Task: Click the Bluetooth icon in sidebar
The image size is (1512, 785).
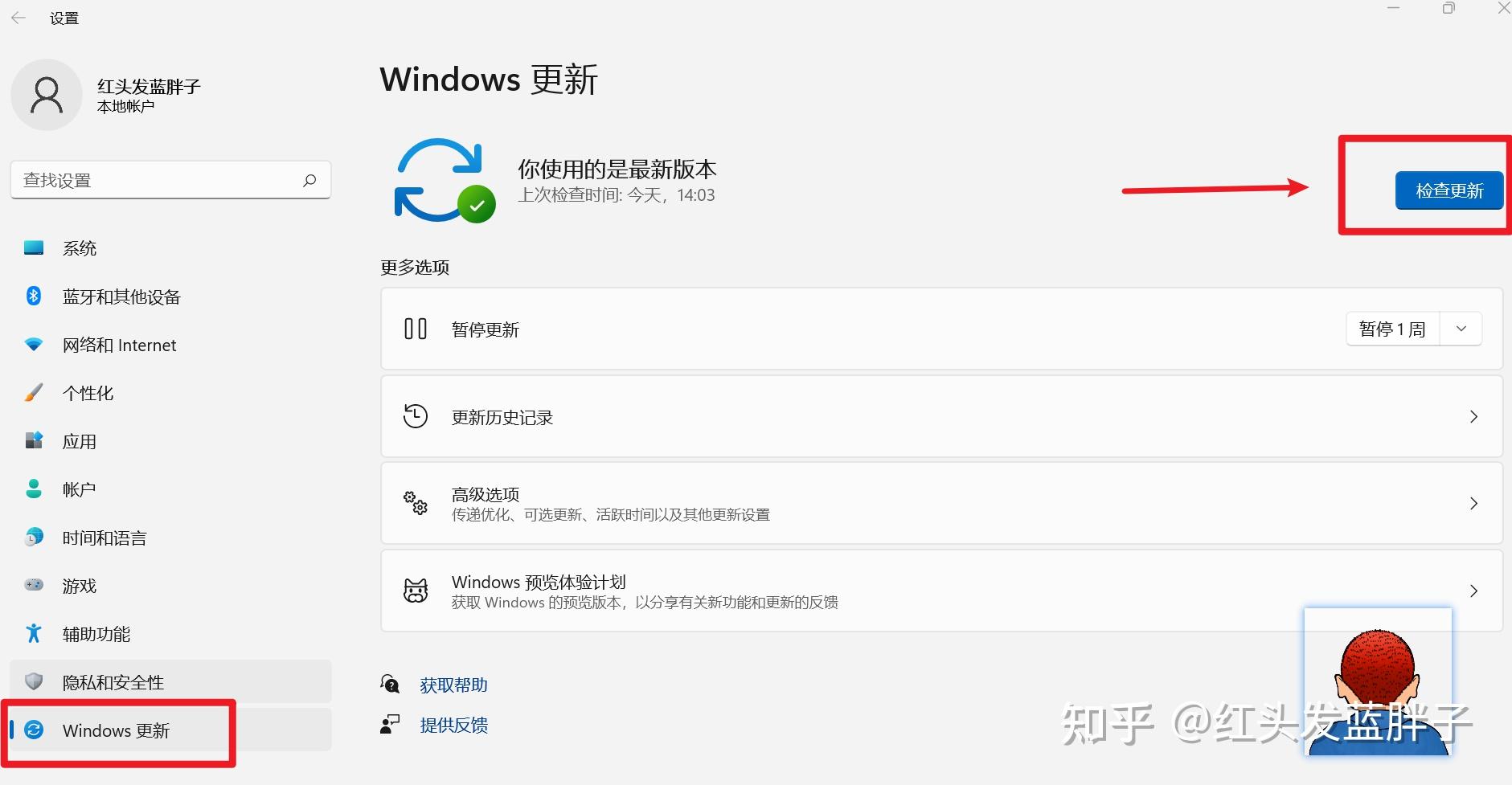Action: pos(34,296)
